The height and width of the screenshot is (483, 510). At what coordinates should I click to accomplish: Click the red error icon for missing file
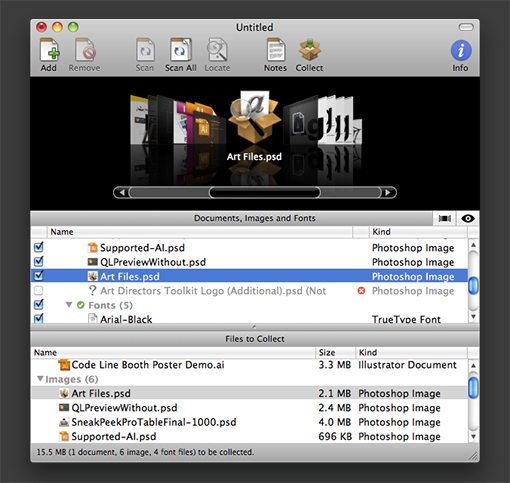(x=361, y=291)
